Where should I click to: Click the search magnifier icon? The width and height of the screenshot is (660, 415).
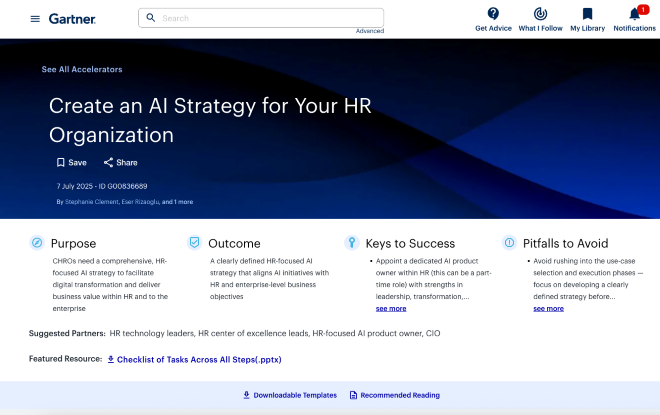[x=151, y=18]
